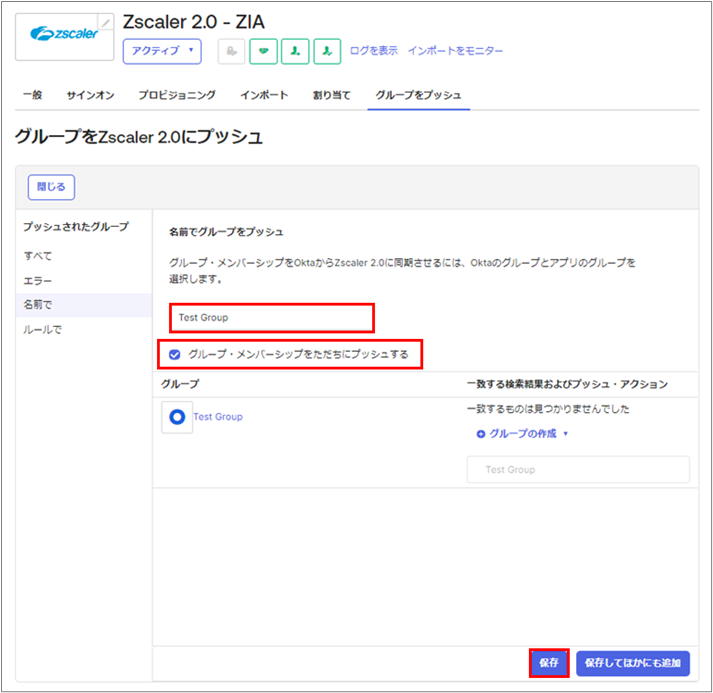Viewport: 713px width, 693px height.
Task: Click the 閉じる button
Action: click(51, 187)
